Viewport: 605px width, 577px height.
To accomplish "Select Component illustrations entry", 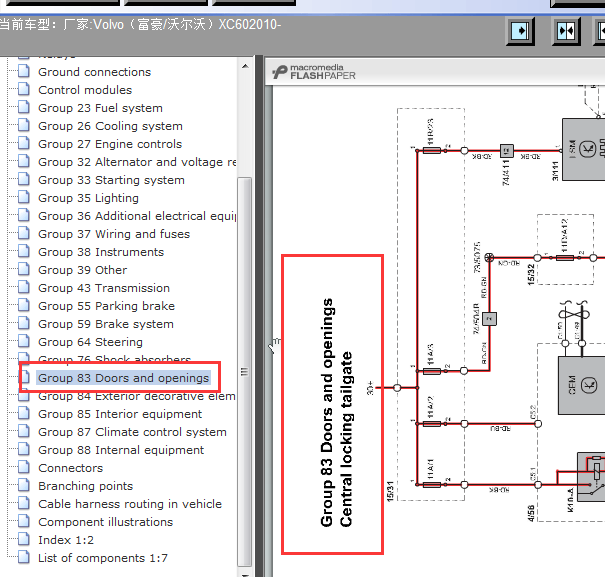I will point(105,522).
